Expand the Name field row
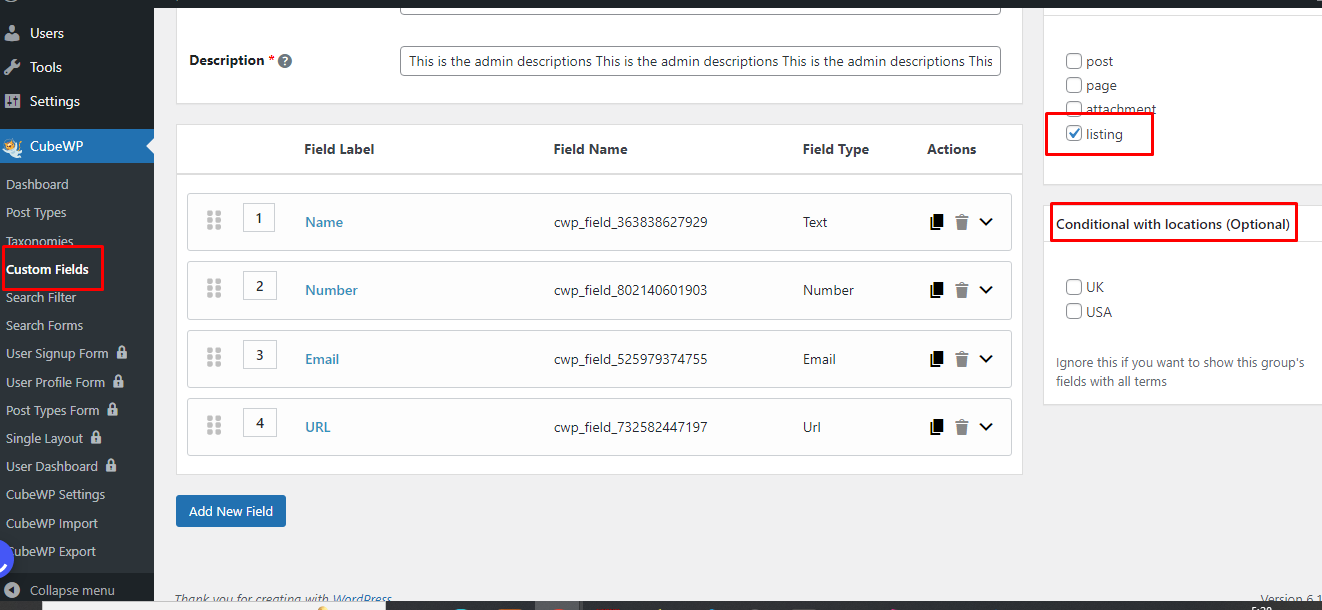This screenshot has width=1322, height=610. [986, 222]
